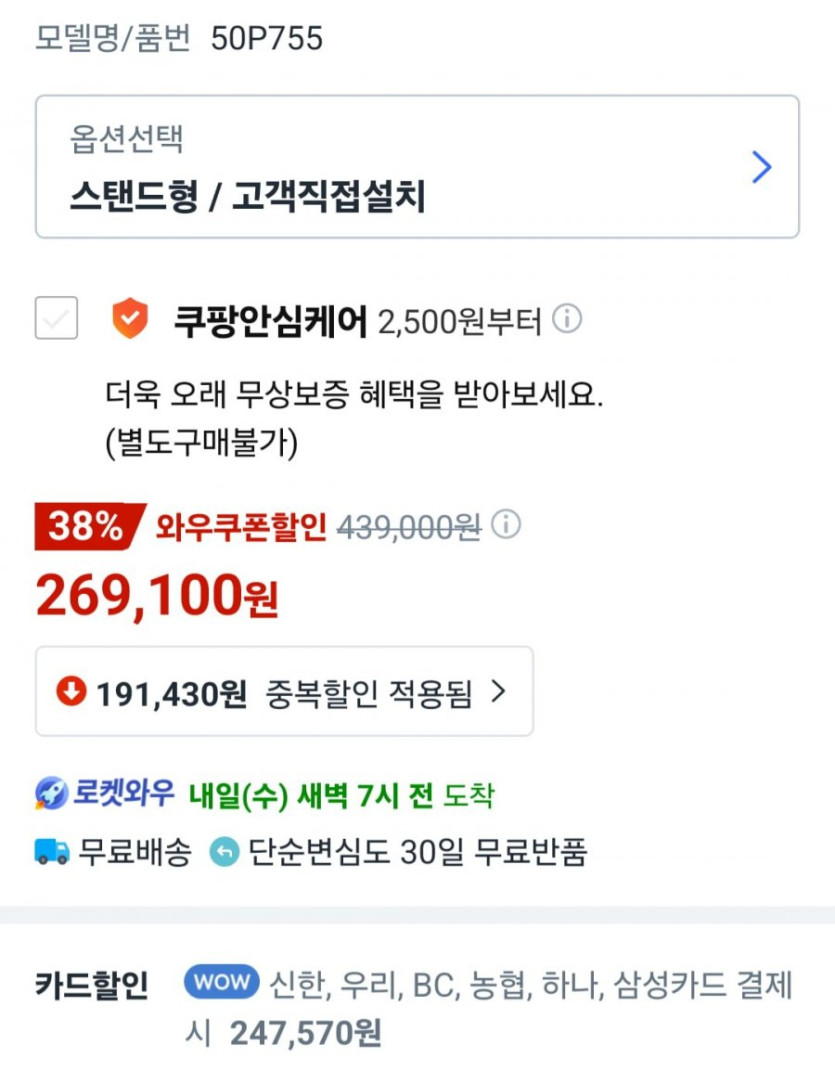835x1071 pixels.
Task: Click the 쿠팡안심케어 title text
Action: tap(270, 321)
